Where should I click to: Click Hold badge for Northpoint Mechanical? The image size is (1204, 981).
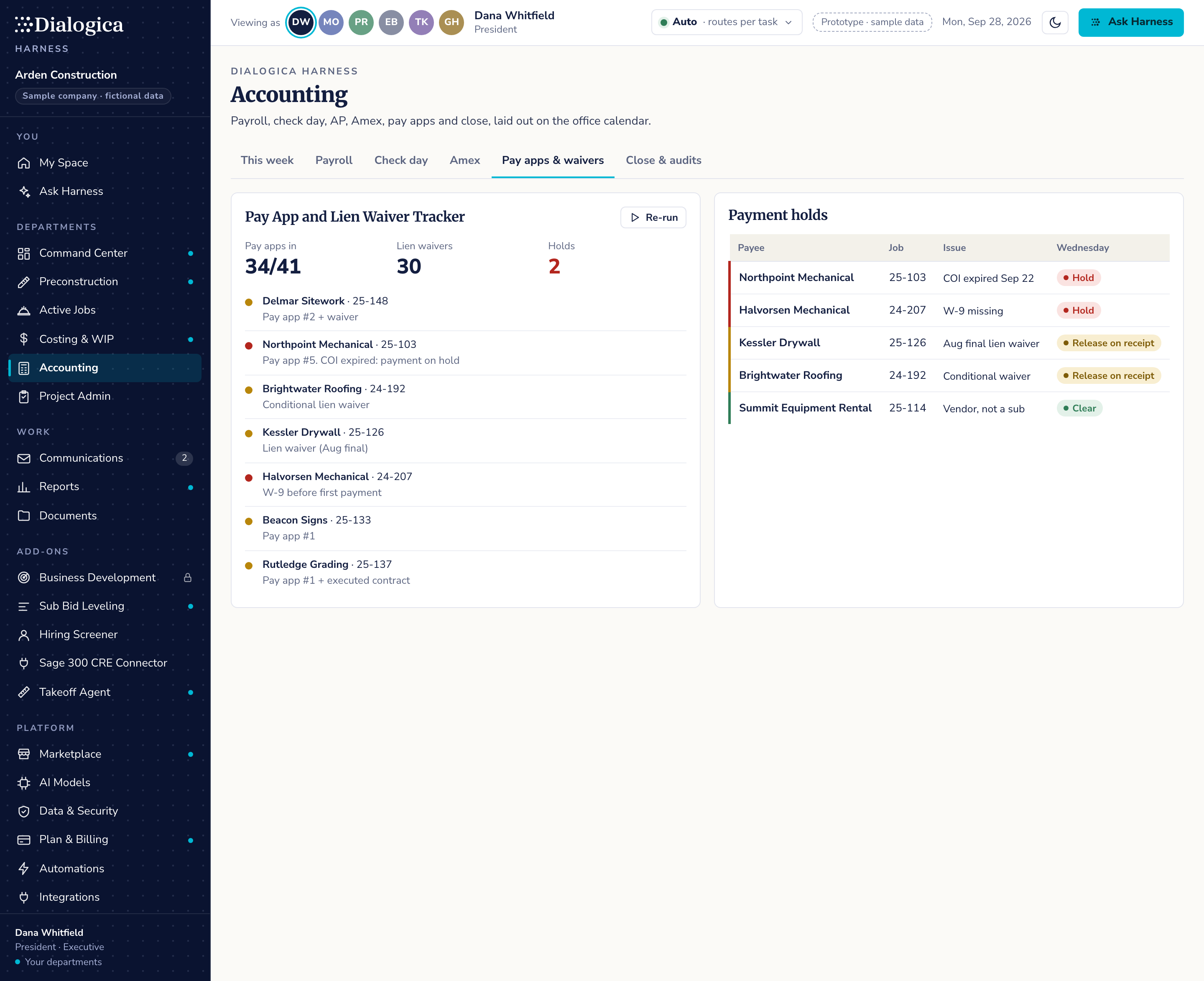[x=1078, y=278]
